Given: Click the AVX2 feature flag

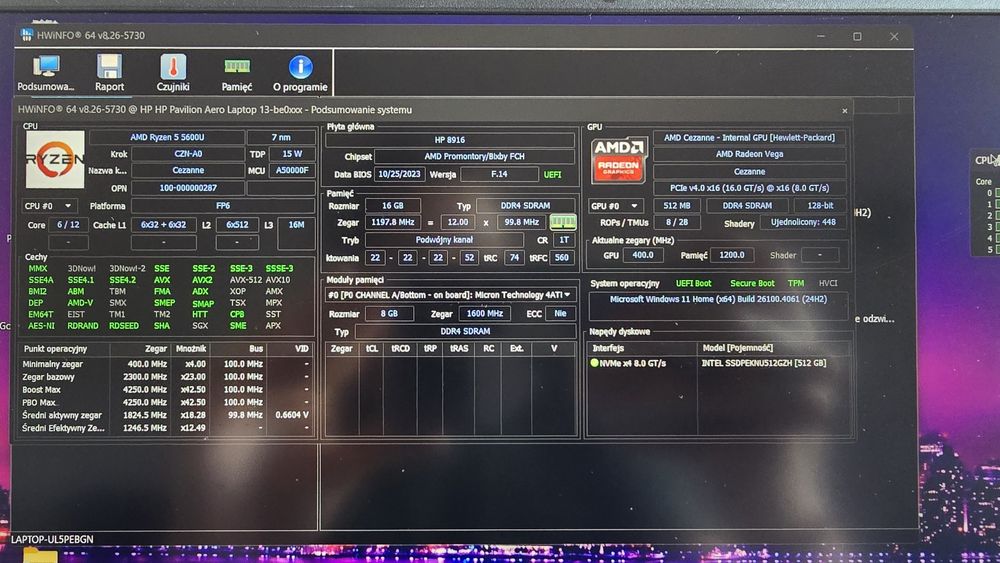Looking at the screenshot, I should click(202, 280).
